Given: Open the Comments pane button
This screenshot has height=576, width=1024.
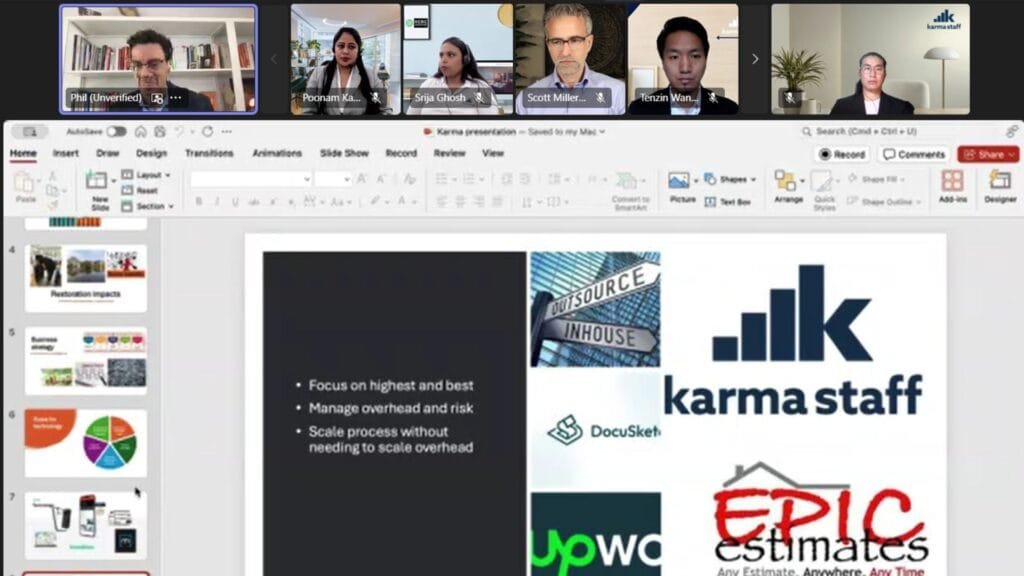Looking at the screenshot, I should coord(914,154).
